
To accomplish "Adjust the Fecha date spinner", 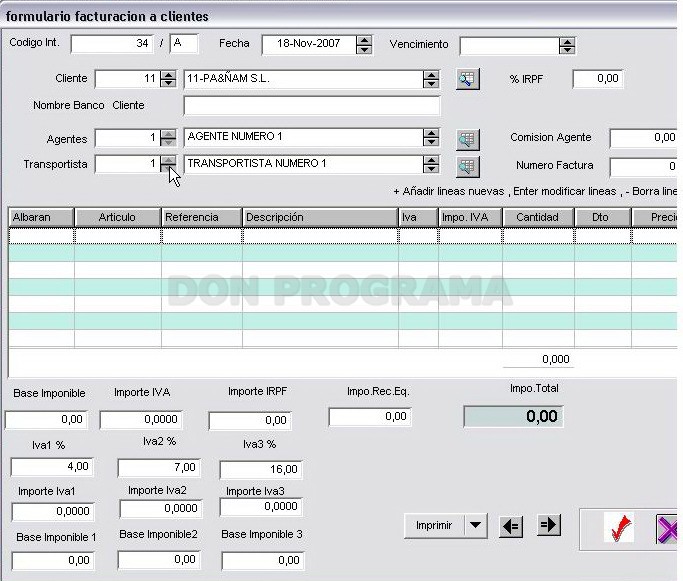I will click(364, 44).
